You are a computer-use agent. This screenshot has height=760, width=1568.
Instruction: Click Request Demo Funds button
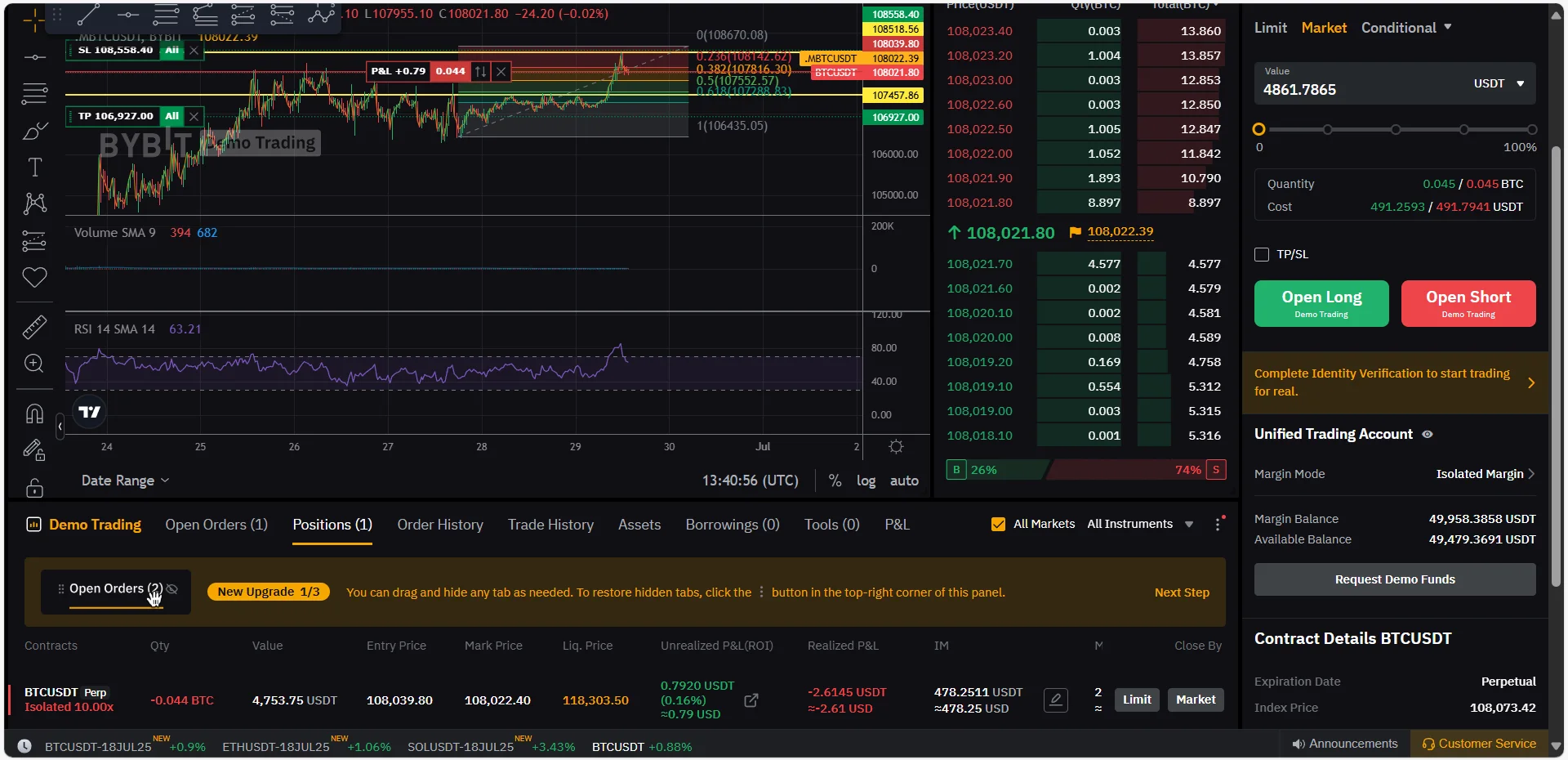point(1395,579)
